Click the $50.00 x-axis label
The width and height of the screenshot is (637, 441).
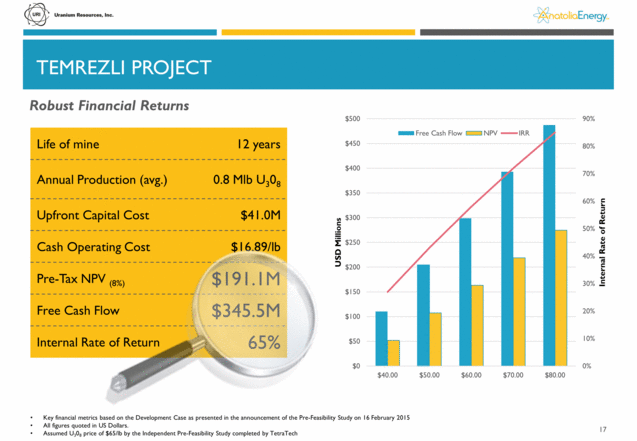pyautogui.click(x=429, y=375)
